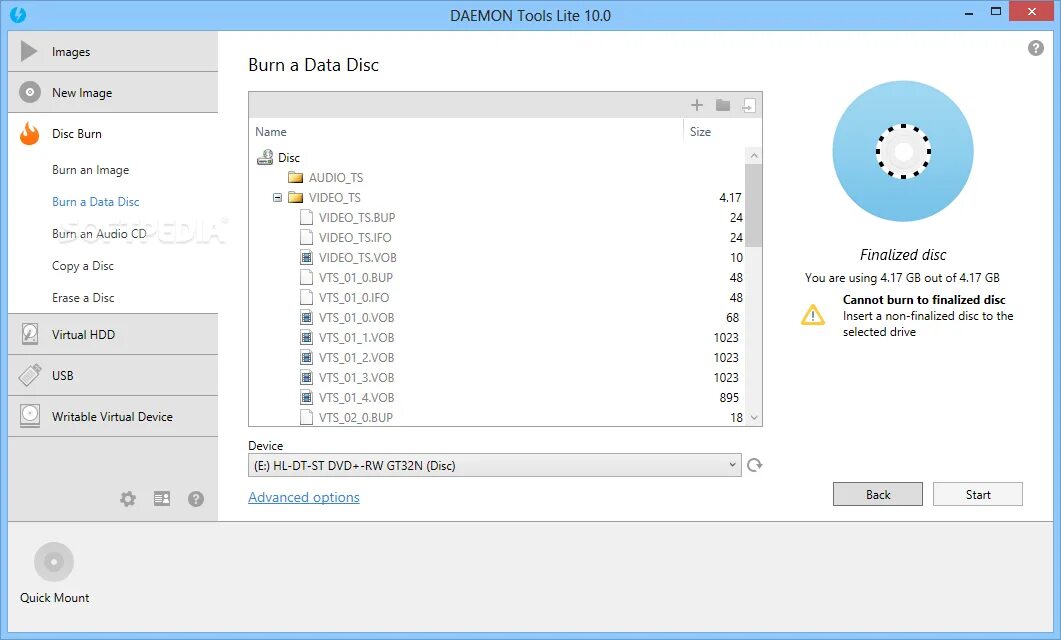Click the Quick Mount label
The width and height of the screenshot is (1061, 640).
54,597
